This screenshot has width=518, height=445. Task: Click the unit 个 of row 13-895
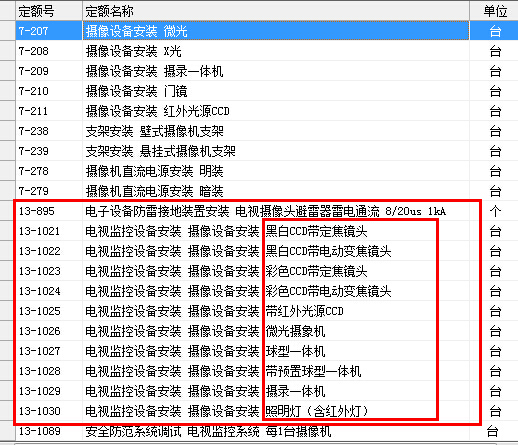pos(495,211)
